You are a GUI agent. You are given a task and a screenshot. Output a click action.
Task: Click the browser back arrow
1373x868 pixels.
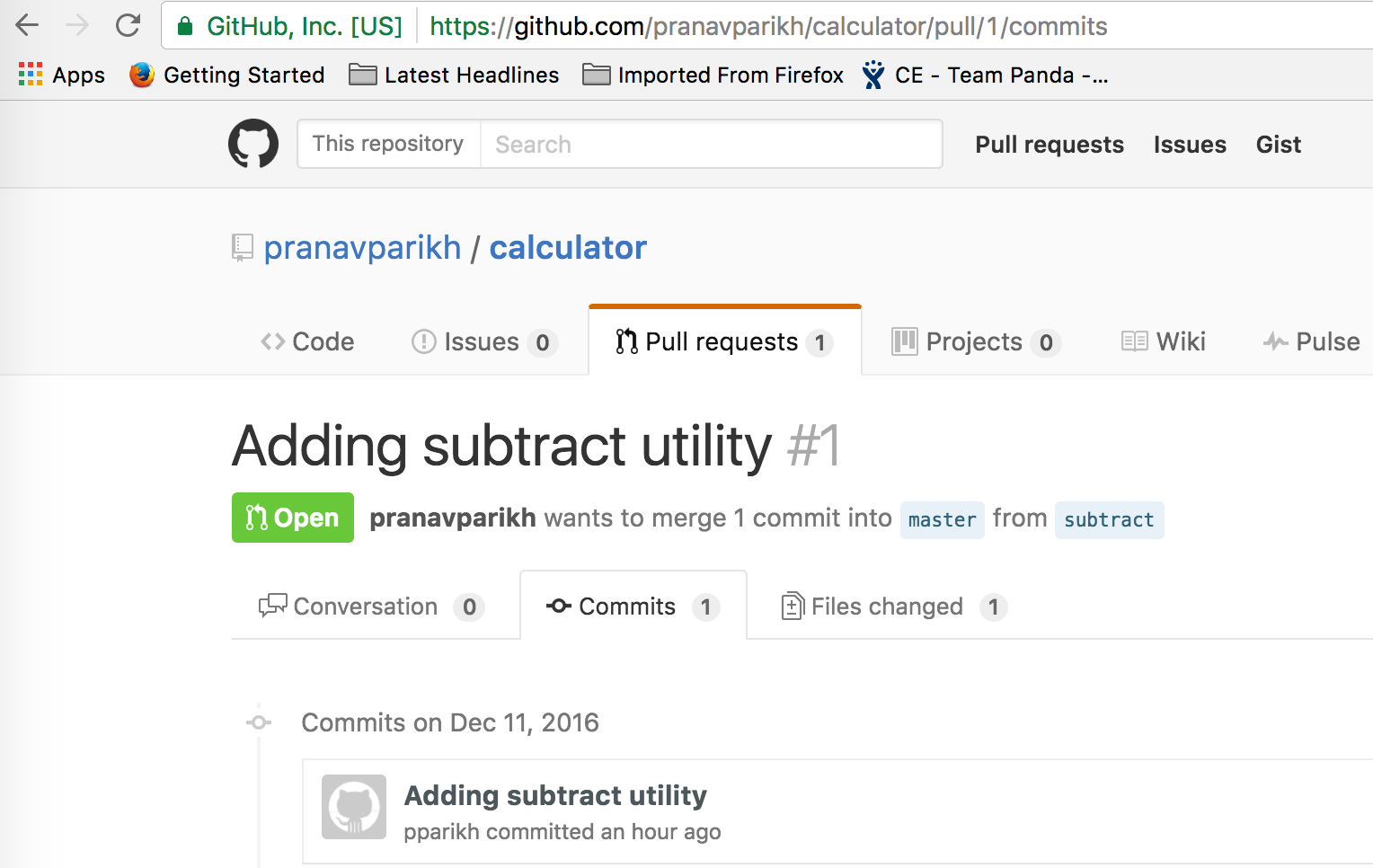pyautogui.click(x=28, y=25)
